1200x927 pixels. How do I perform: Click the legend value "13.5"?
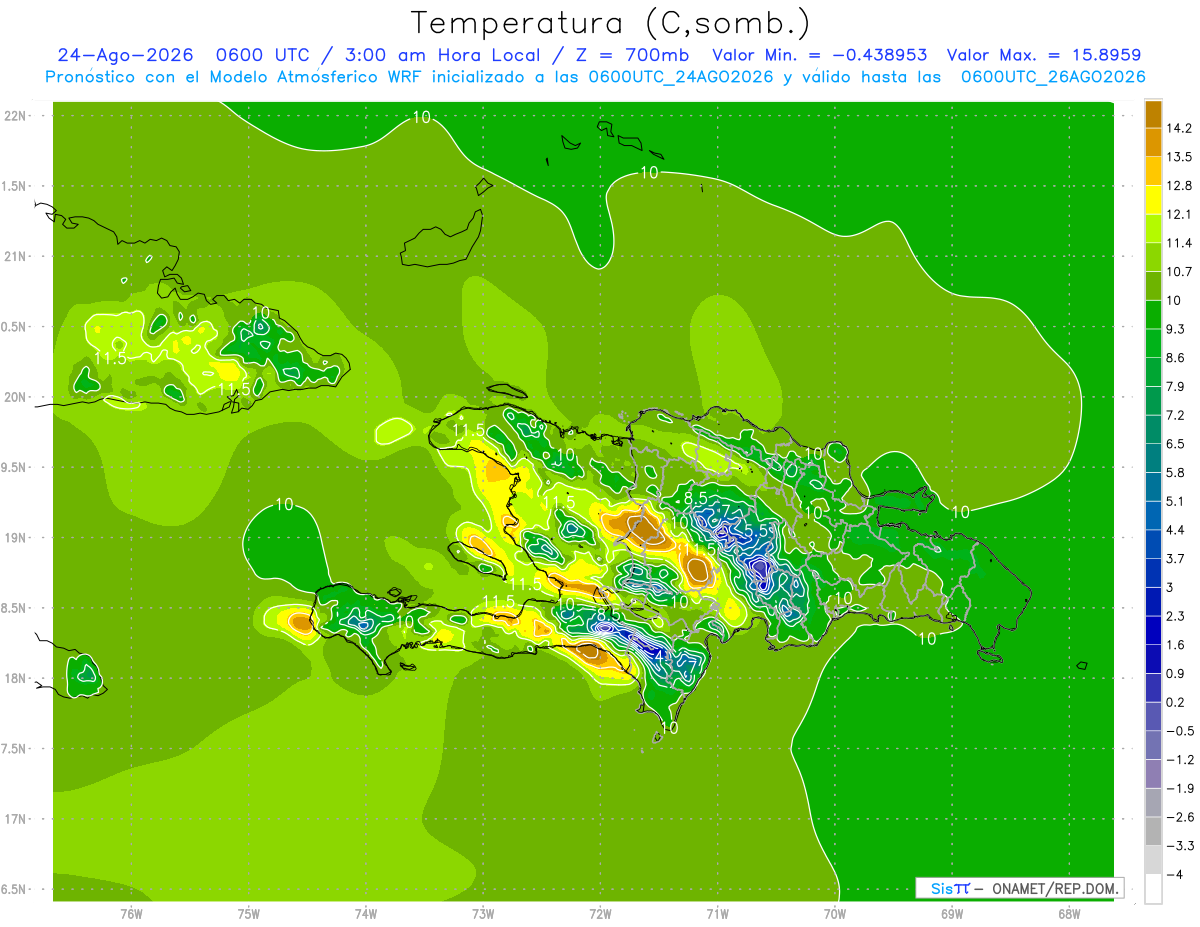tap(1180, 157)
